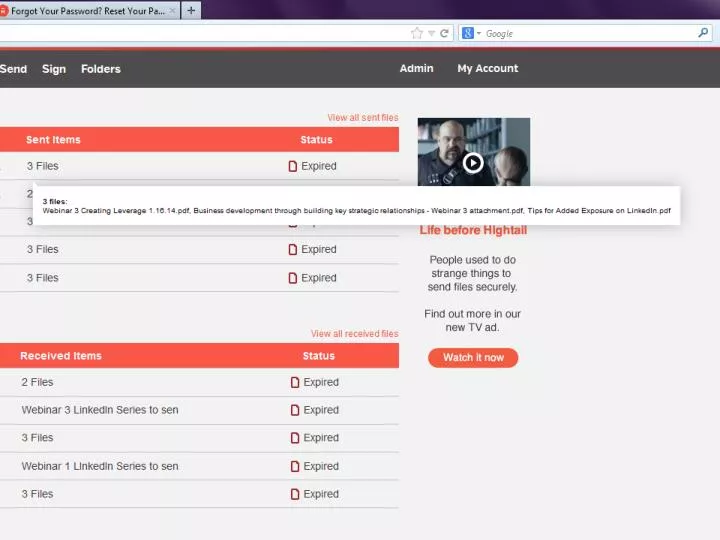Click expired icon in last received row
Image resolution: width=720 pixels, height=540 pixels.
click(295, 494)
